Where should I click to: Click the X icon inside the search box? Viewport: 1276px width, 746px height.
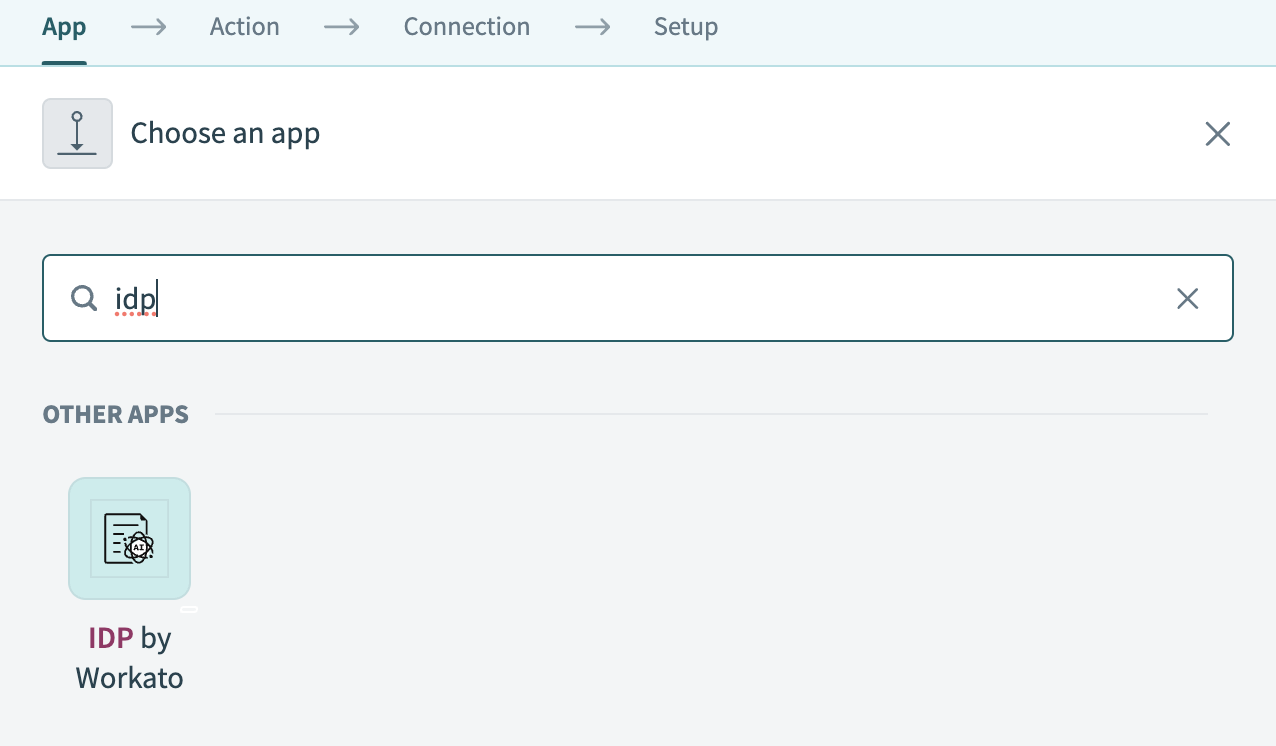[1187, 298]
